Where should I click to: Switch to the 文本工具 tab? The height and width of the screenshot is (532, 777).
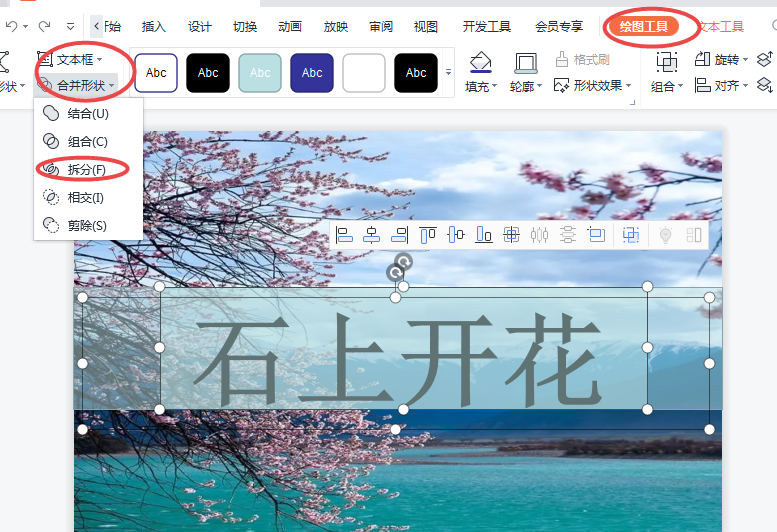pyautogui.click(x=721, y=27)
